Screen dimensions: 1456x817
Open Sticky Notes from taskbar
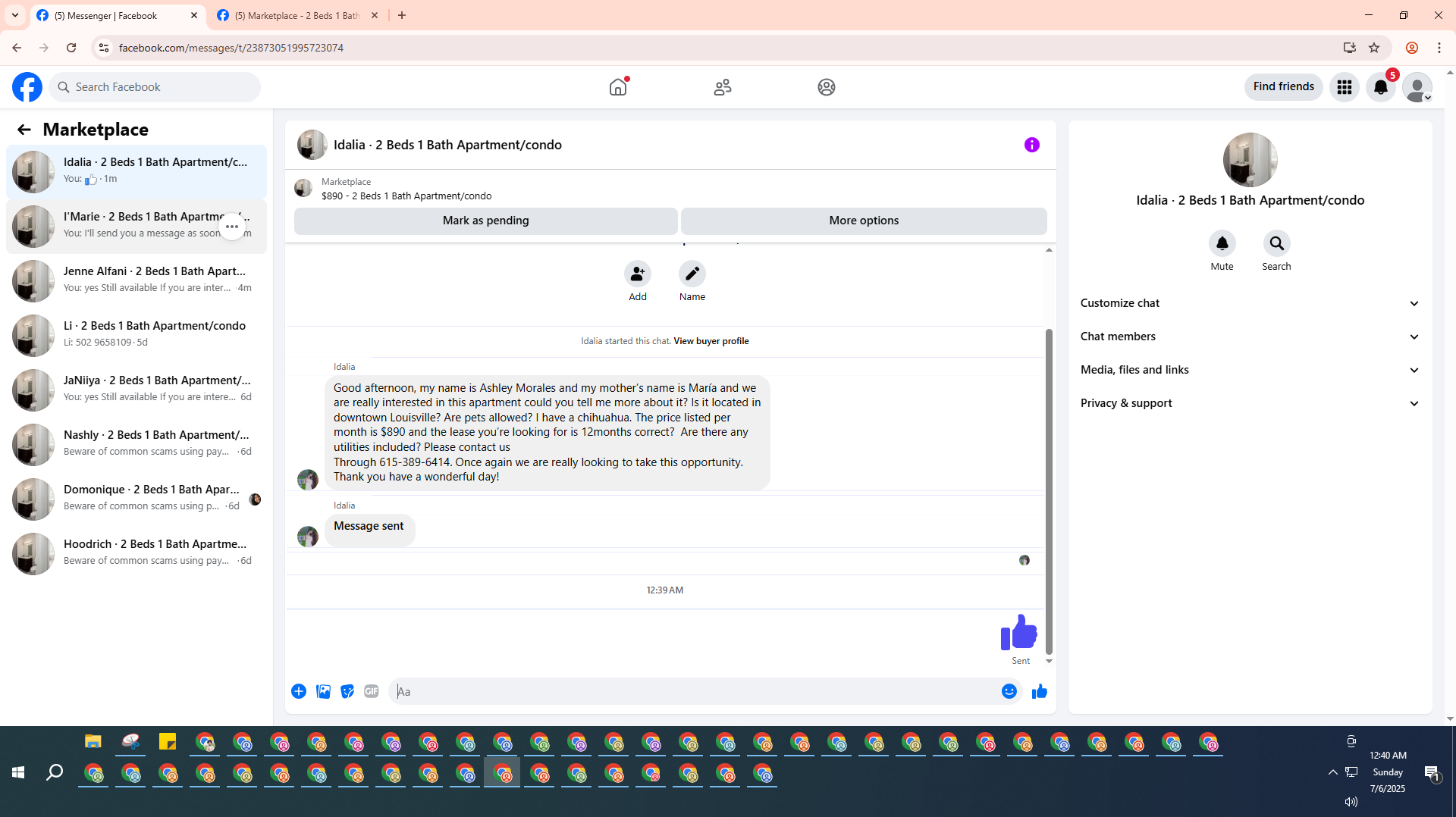(x=168, y=742)
